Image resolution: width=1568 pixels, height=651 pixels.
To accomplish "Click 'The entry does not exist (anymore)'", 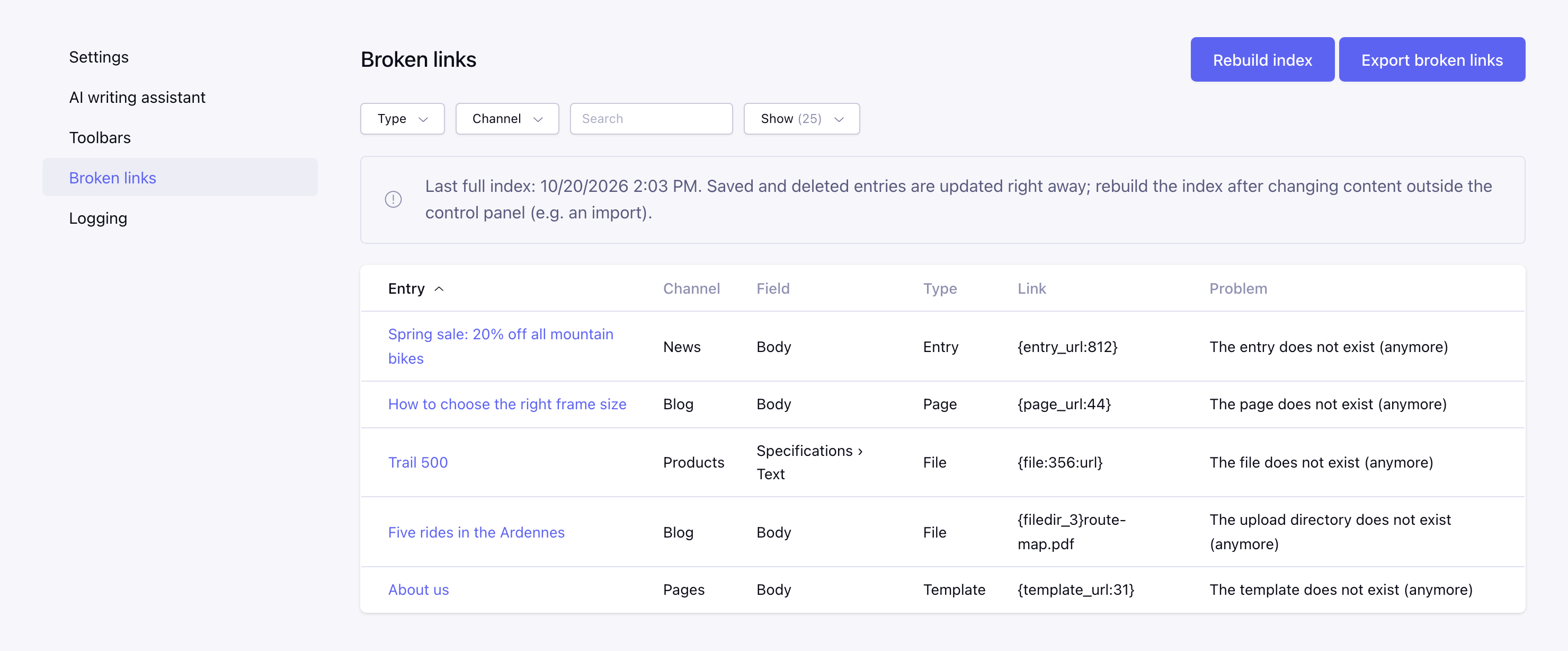I will tap(1329, 347).
